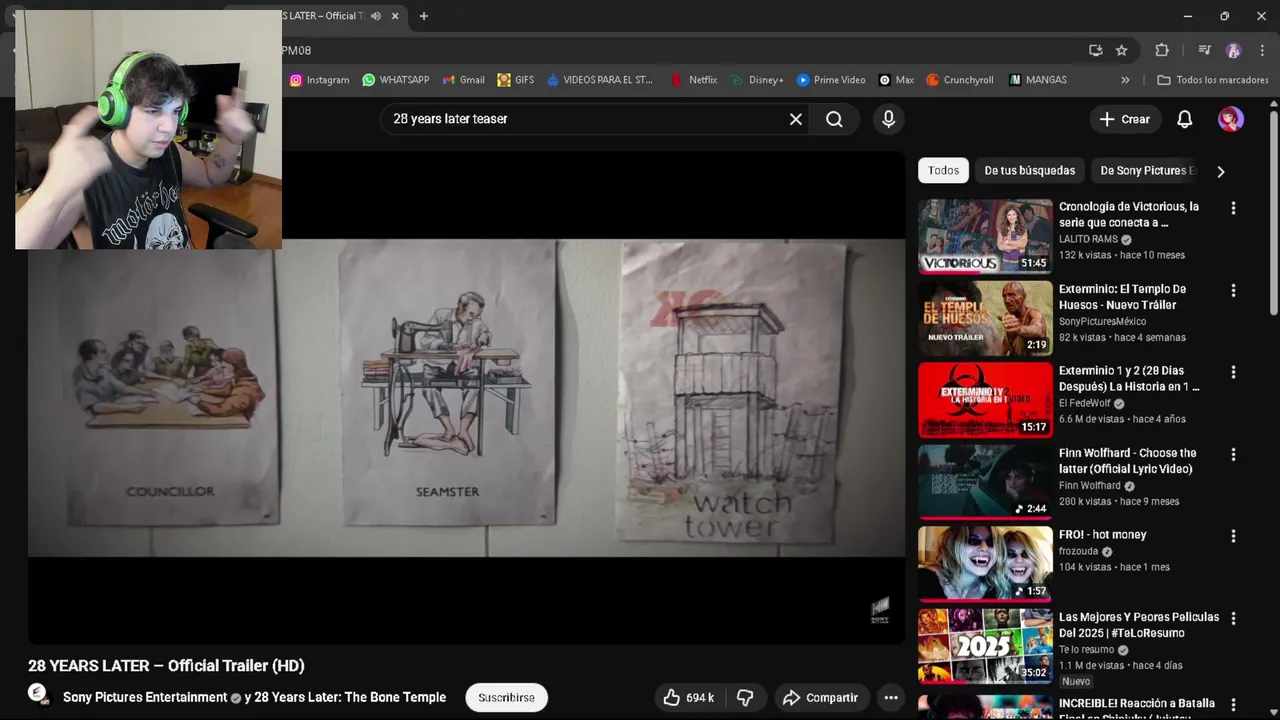Open options for Las Mejores y Peores video
1280x720 pixels.
1233,618
